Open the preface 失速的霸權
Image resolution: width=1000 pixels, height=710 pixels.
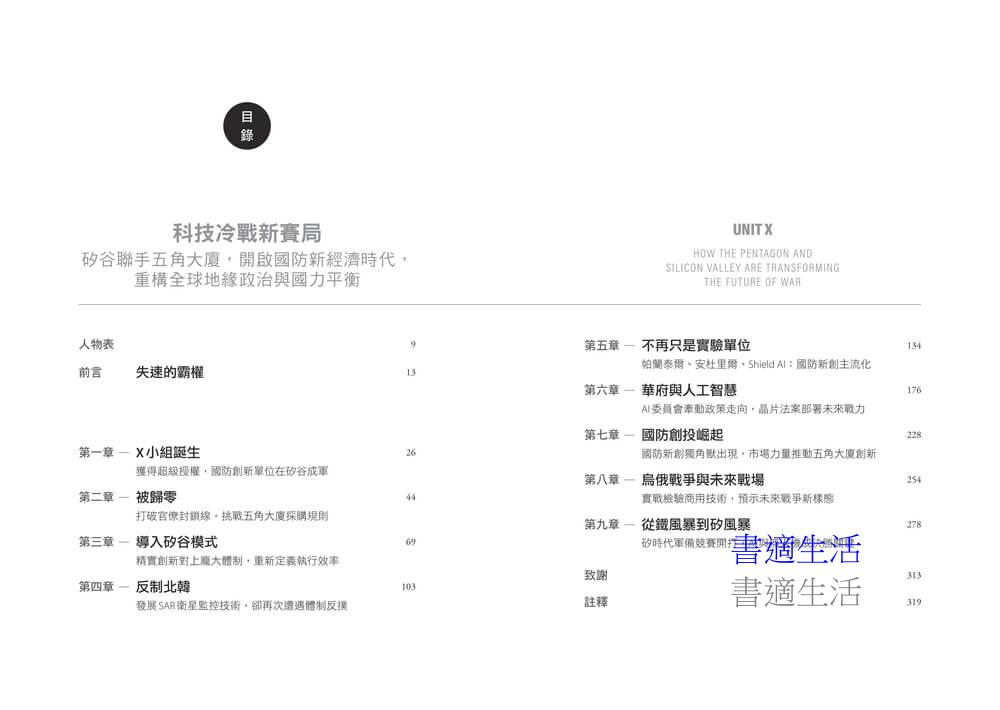(169, 372)
